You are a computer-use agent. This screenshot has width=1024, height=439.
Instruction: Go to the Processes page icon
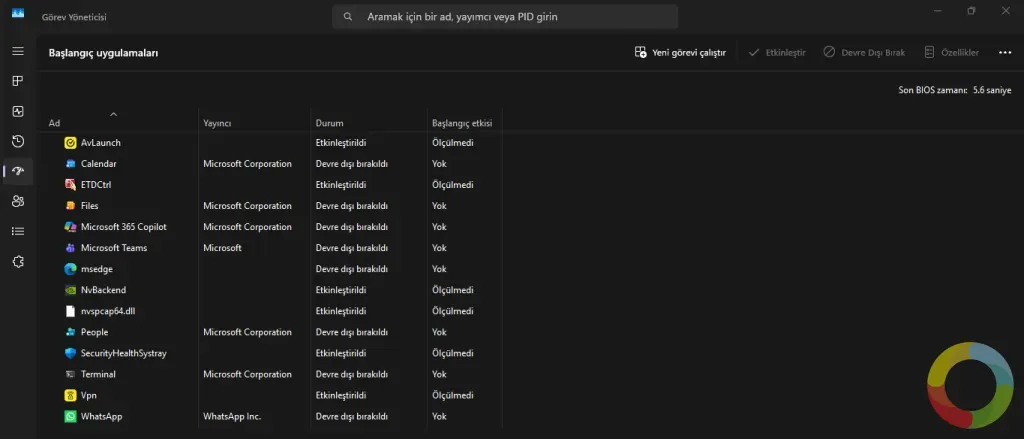point(18,81)
